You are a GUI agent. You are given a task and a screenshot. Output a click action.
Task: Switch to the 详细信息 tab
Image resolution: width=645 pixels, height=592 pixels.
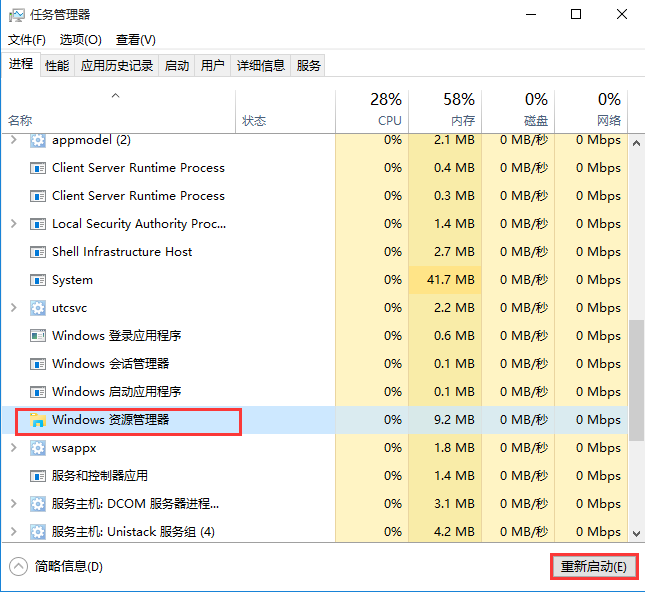(260, 65)
